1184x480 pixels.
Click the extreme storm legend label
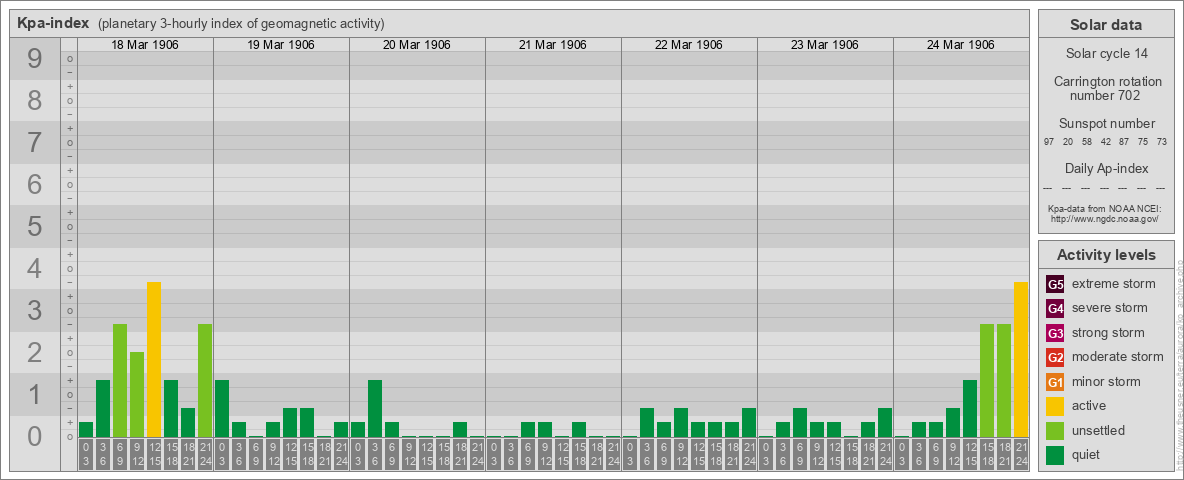coord(1114,284)
